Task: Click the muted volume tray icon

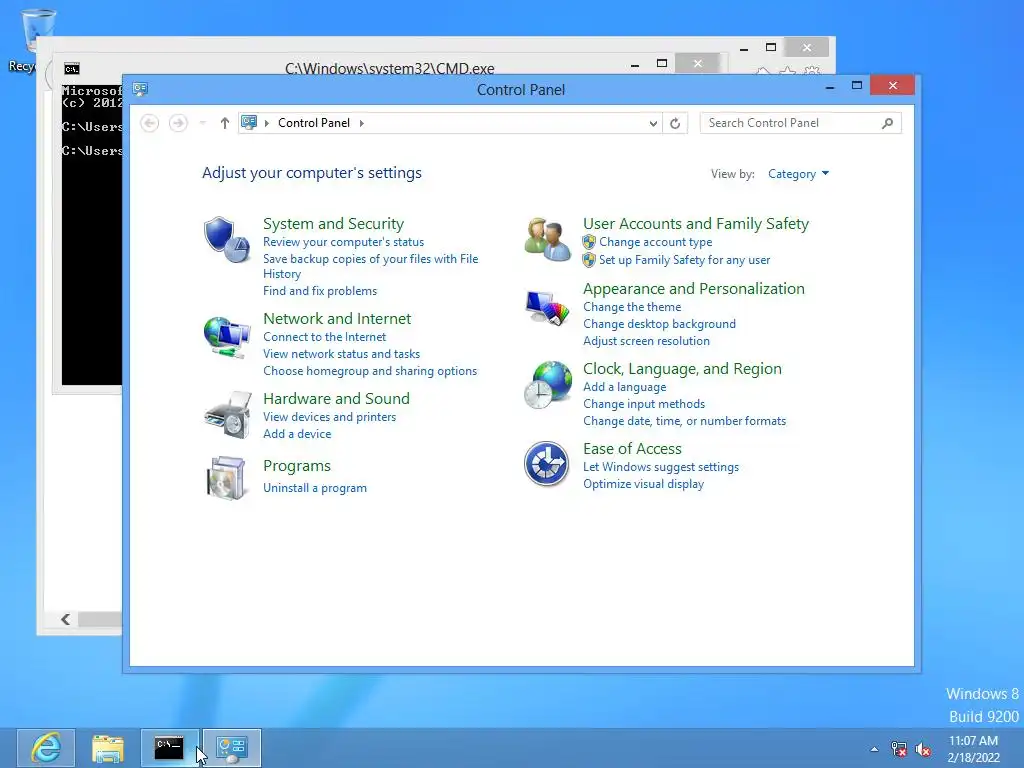Action: tap(923, 749)
